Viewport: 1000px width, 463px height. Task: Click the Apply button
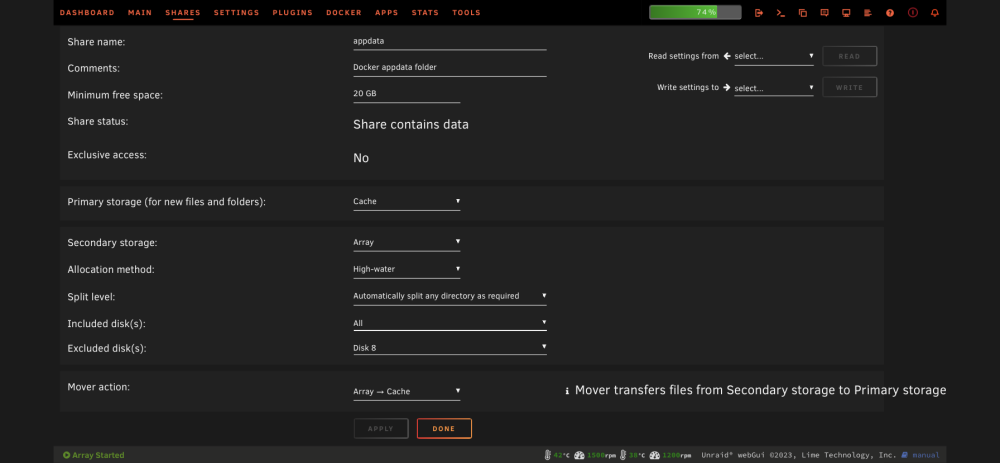click(381, 429)
